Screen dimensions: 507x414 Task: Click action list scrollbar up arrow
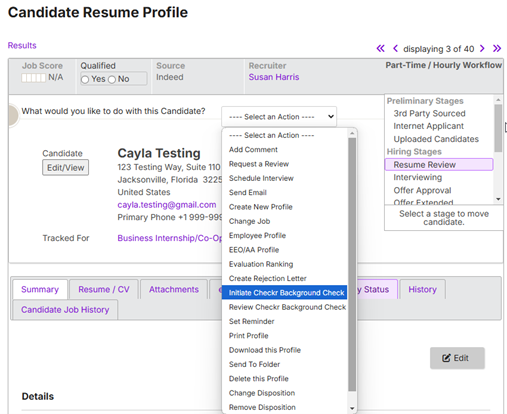352,133
